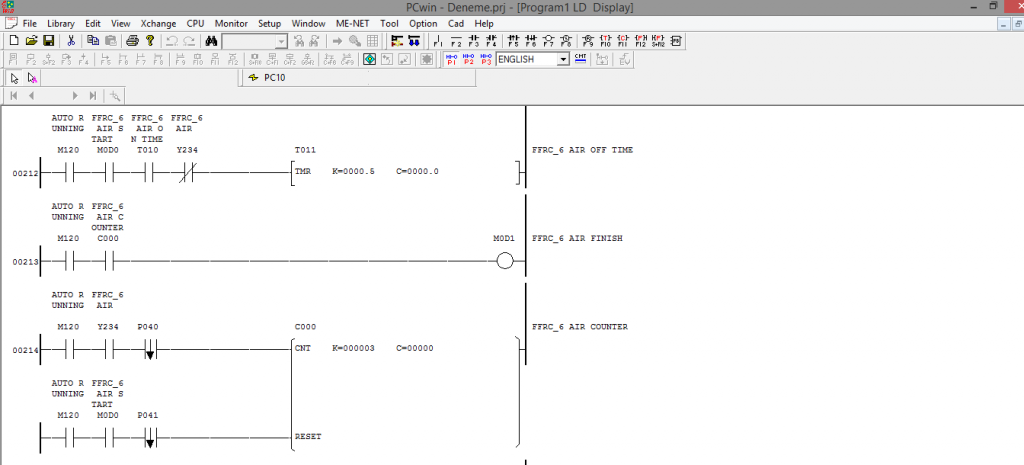1024x465 pixels.
Task: Expand the search combo box beside binoculars
Action: (x=281, y=41)
